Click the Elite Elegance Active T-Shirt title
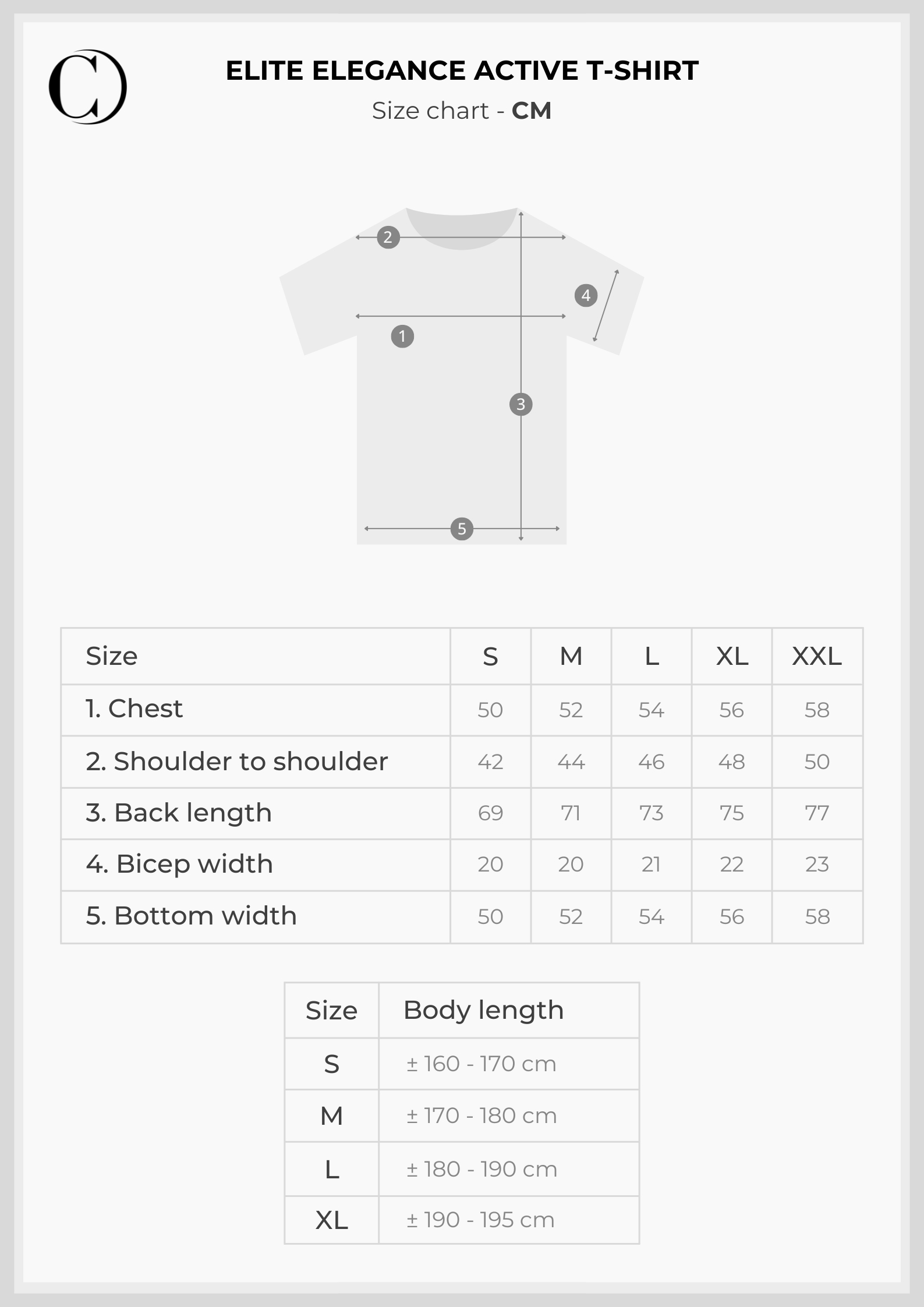Viewport: 924px width, 1307px height. [462, 70]
